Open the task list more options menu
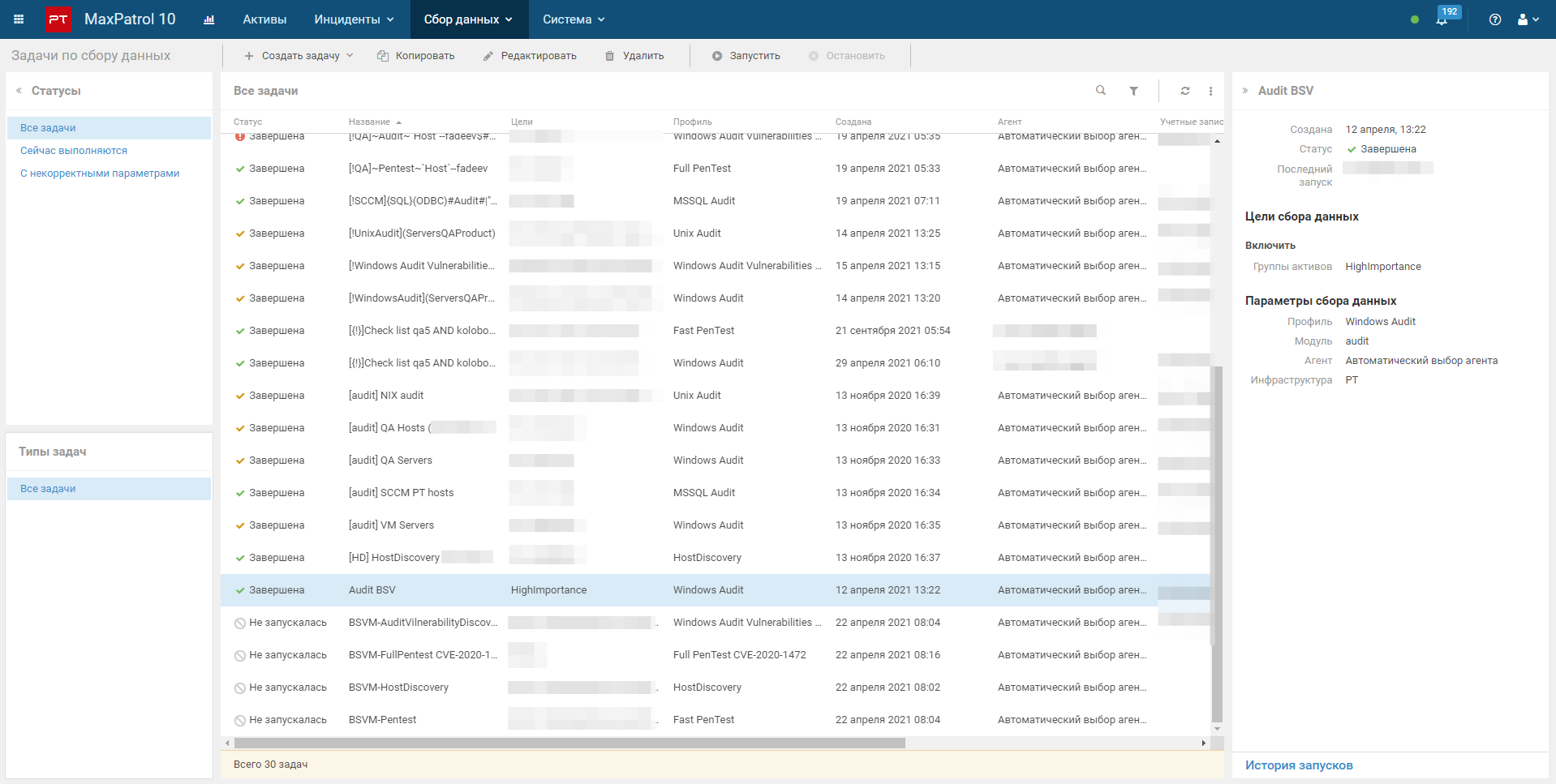This screenshot has height=784, width=1556. (1210, 91)
